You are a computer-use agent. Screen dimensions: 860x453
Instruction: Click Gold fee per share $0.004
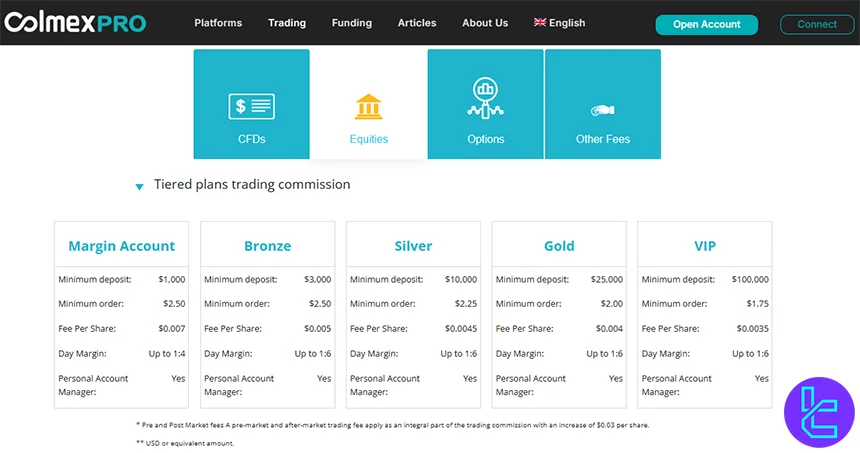pyautogui.click(x=609, y=329)
